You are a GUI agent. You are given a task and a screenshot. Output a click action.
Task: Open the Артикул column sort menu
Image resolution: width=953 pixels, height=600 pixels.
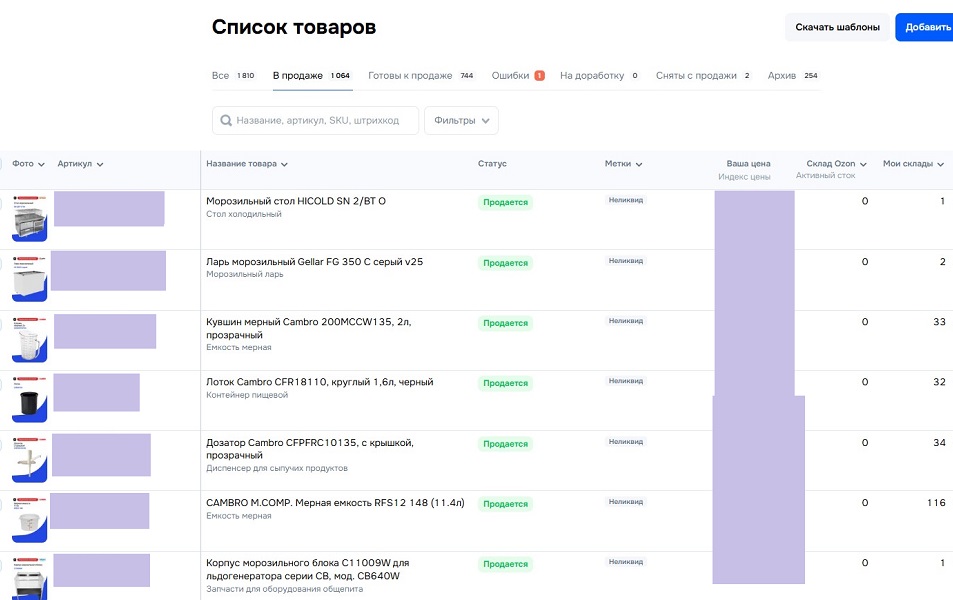tap(80, 164)
